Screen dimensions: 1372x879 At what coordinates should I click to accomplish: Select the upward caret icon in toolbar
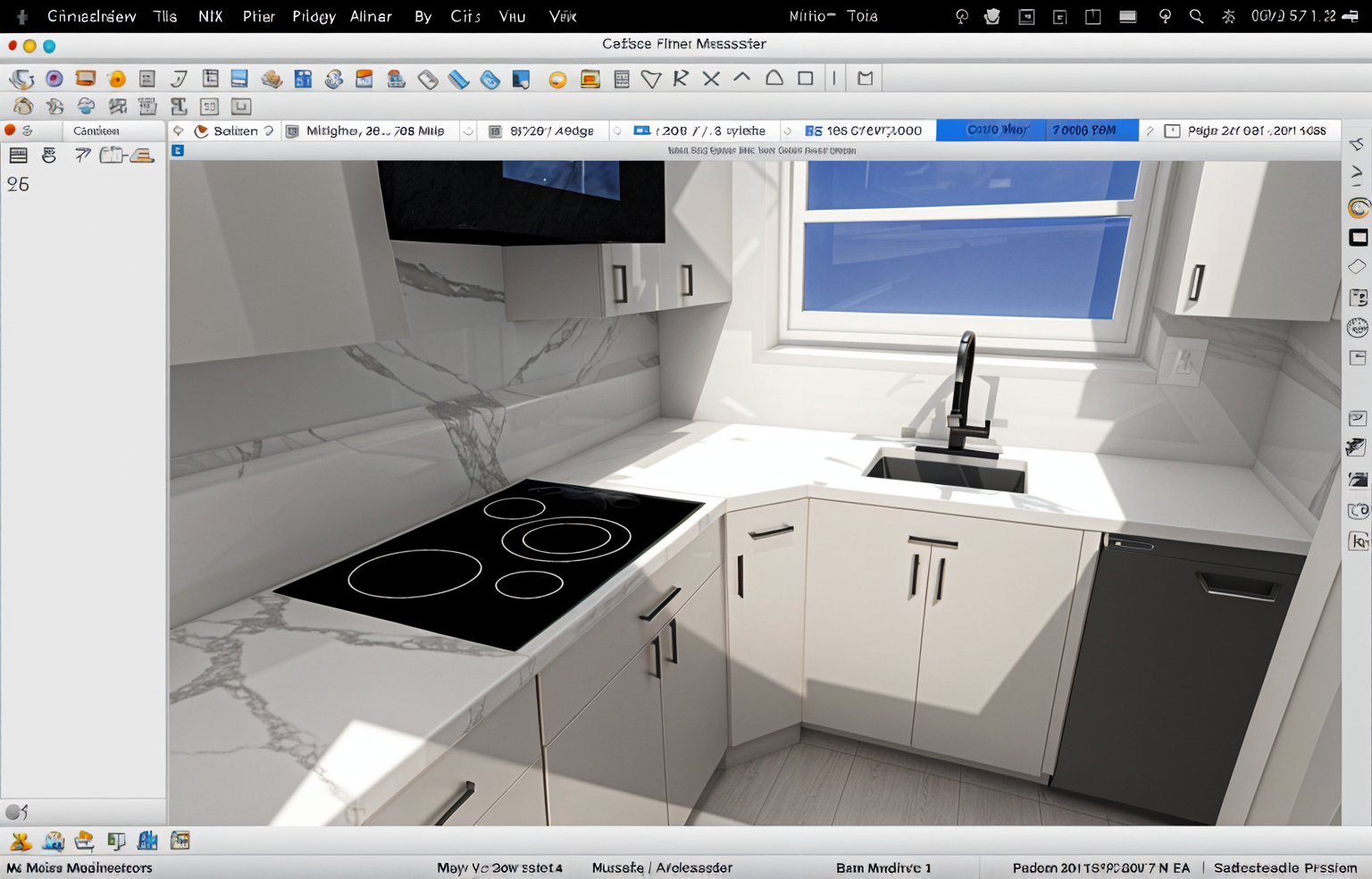tap(741, 78)
